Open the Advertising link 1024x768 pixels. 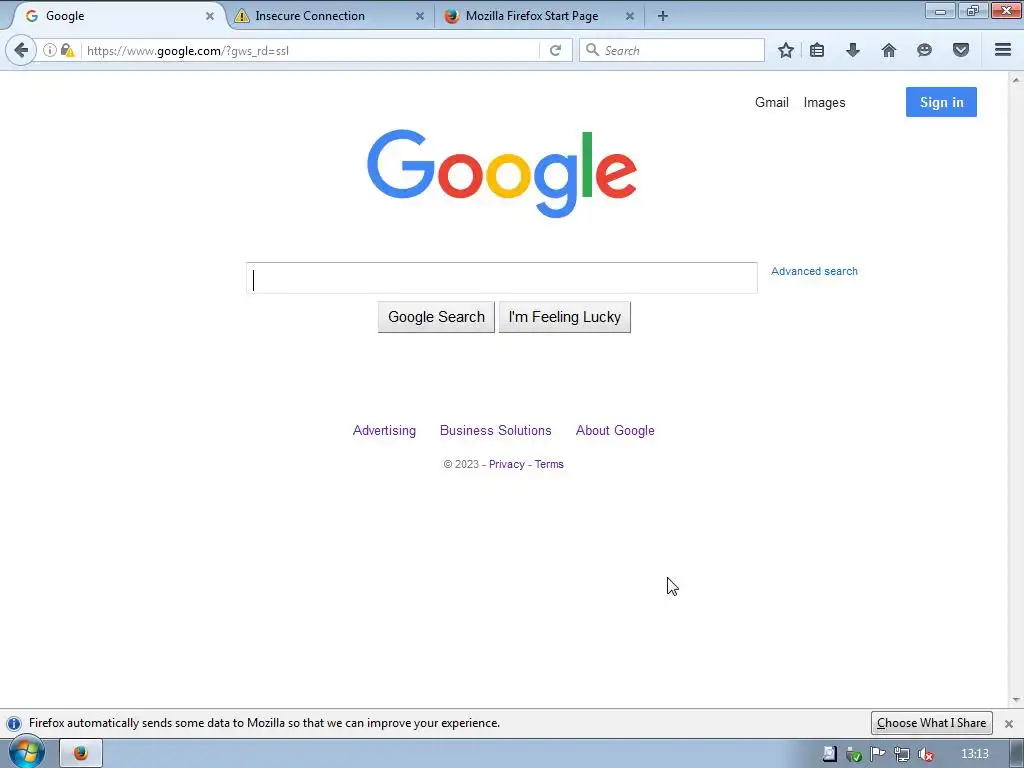pyautogui.click(x=384, y=430)
